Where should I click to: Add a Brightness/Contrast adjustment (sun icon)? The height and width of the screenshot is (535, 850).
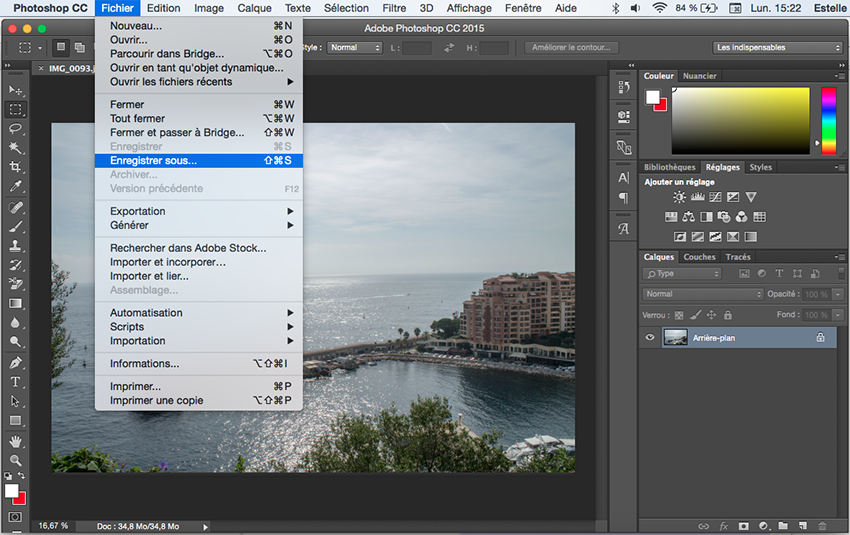[x=680, y=197]
